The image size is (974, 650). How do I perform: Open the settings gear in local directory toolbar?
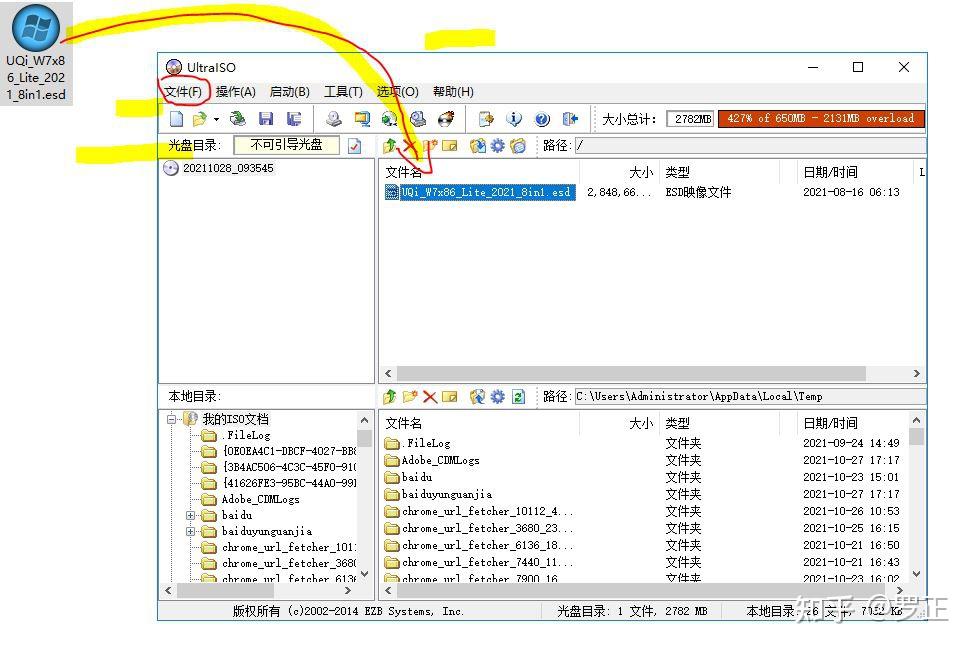tap(496, 397)
